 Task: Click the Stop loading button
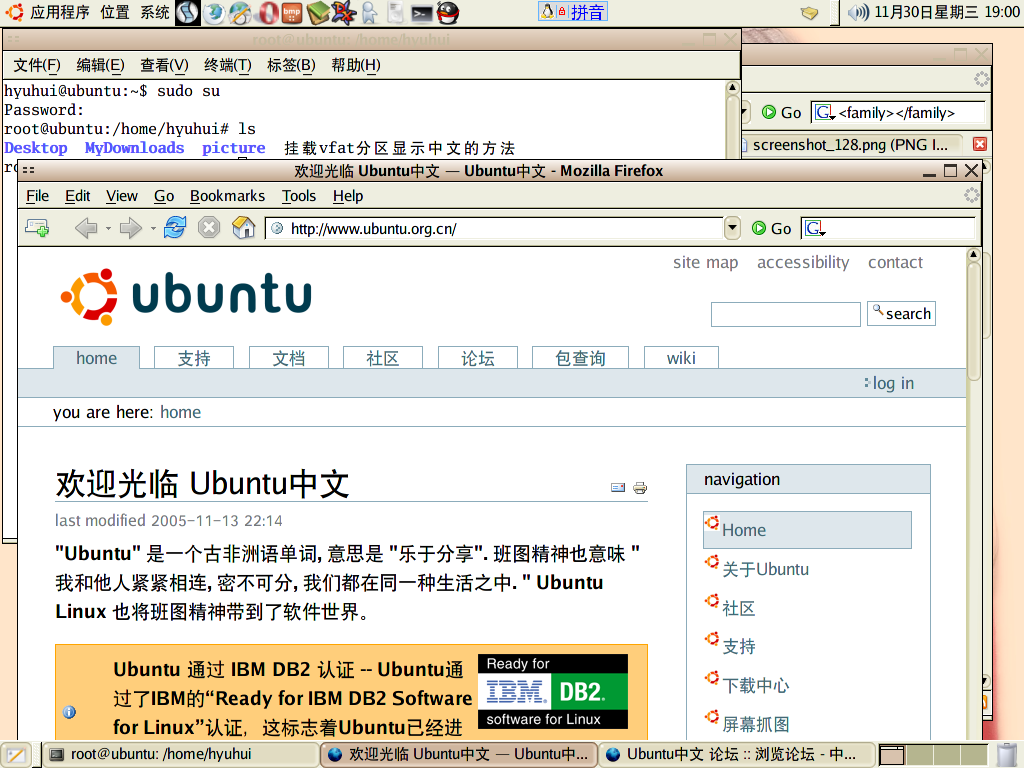[x=209, y=227]
